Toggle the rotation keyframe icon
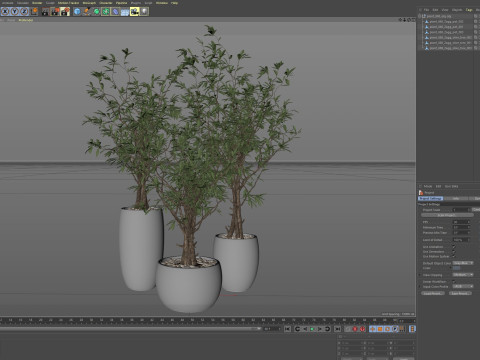This screenshot has width=480, height=360. pos(387,329)
